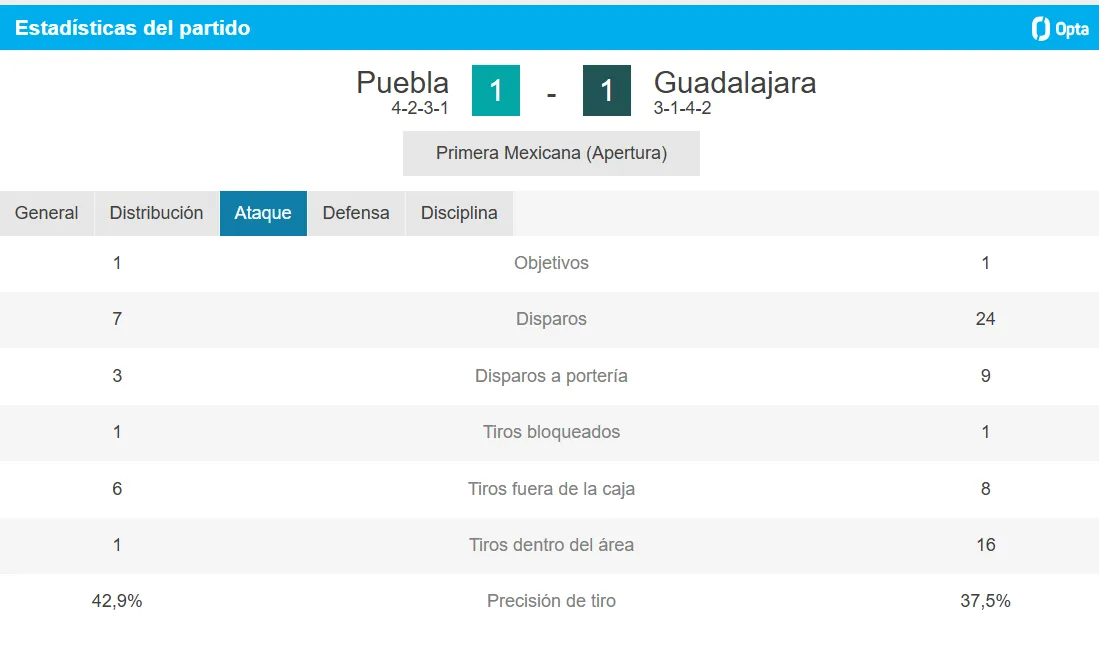
Task: Open the General statistics tab
Action: coord(46,213)
